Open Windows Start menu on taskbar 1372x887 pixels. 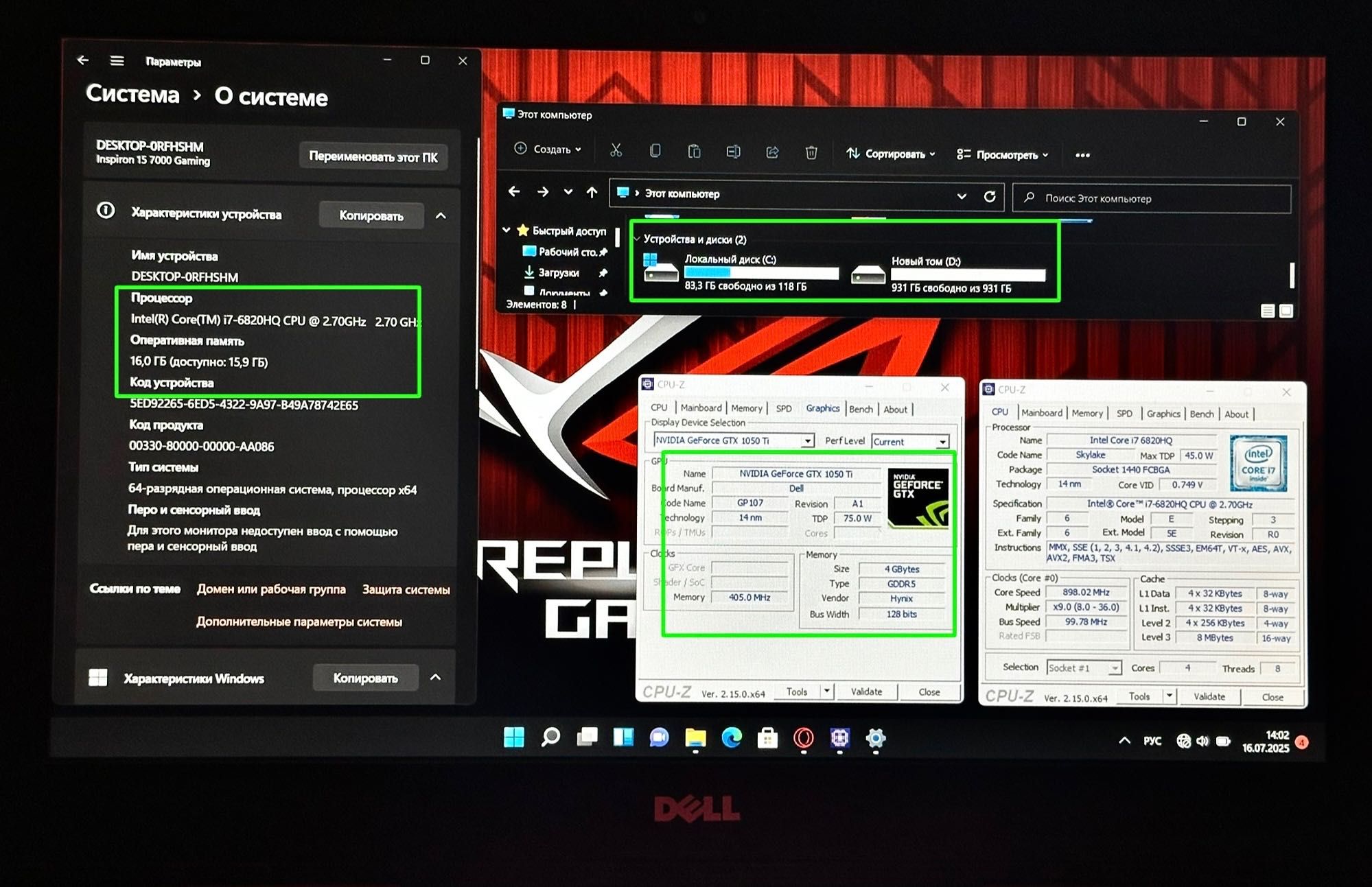(x=513, y=737)
